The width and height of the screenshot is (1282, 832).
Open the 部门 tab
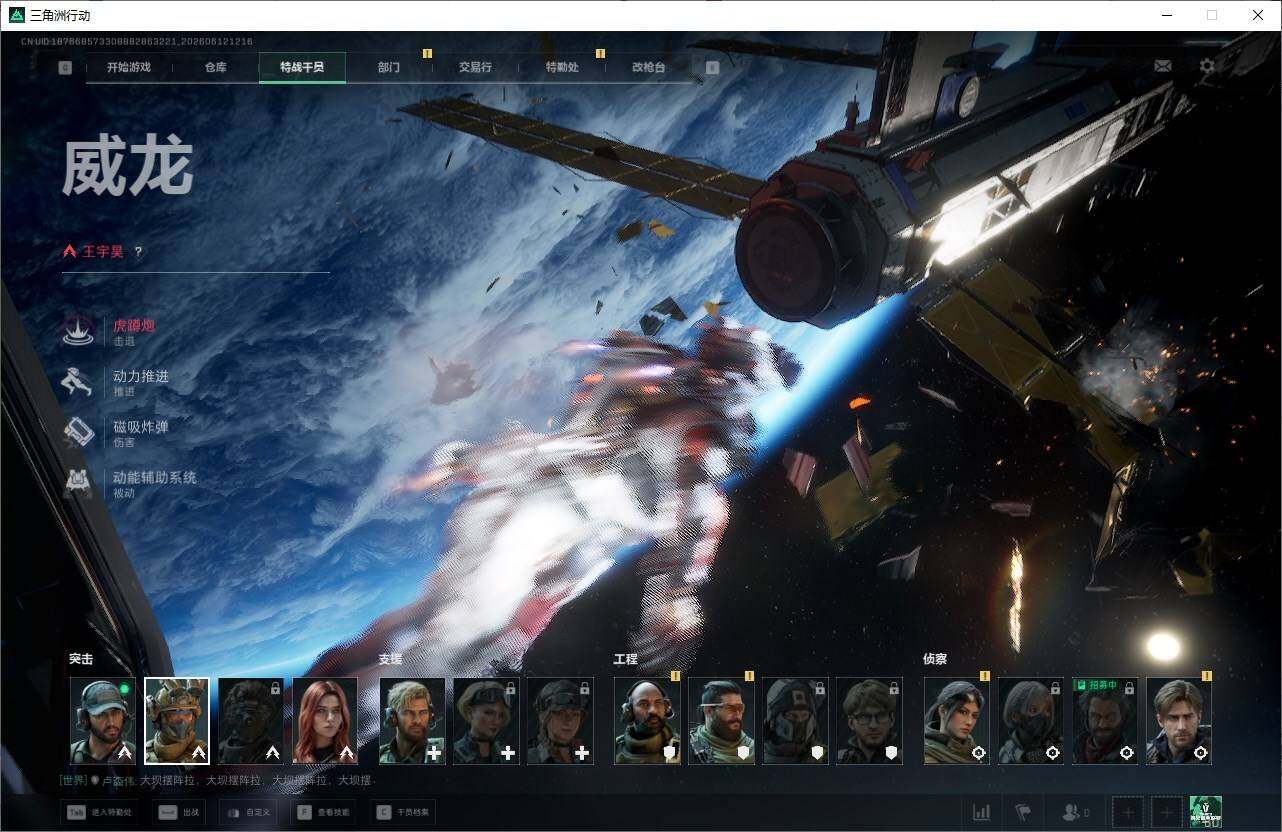tap(389, 67)
